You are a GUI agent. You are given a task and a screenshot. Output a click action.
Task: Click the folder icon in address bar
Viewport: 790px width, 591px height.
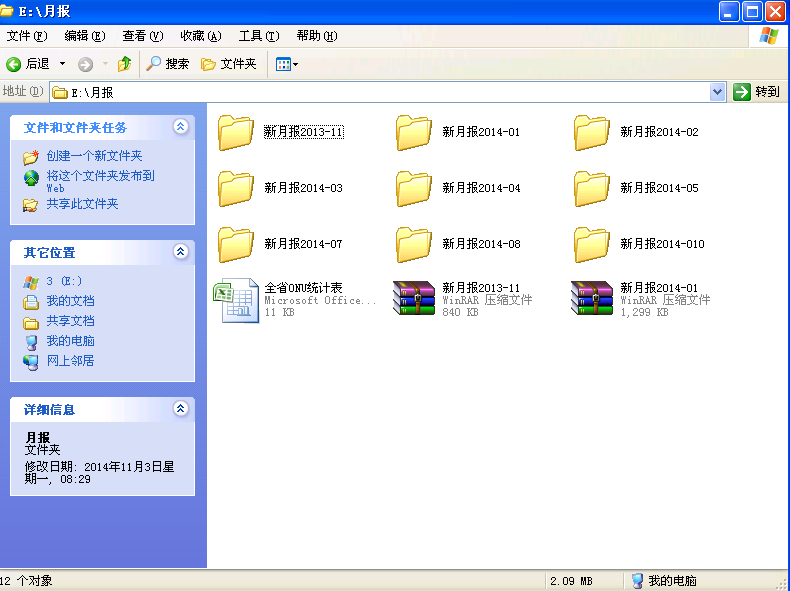click(60, 93)
